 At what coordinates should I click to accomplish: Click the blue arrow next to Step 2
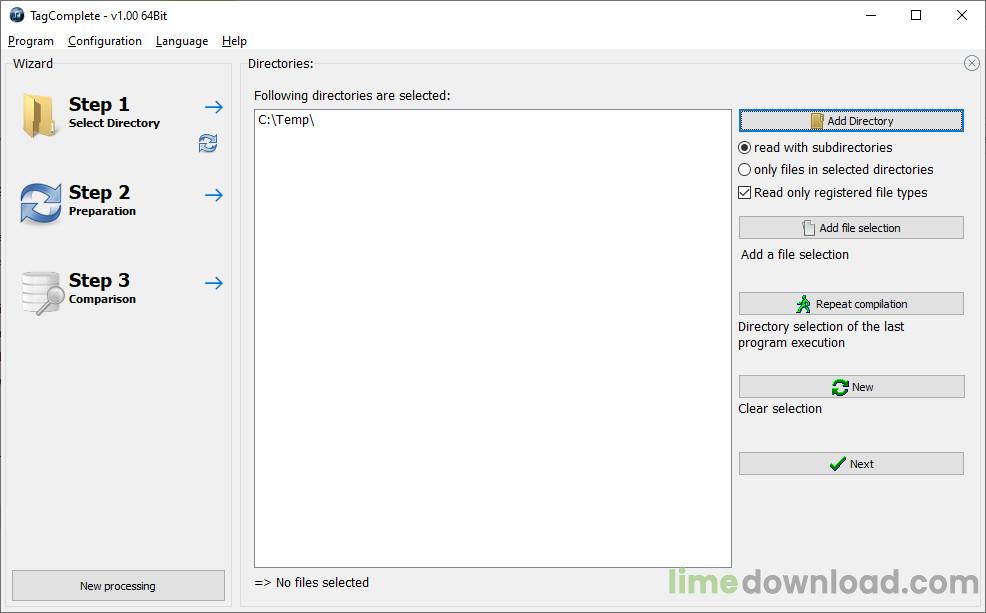click(214, 195)
